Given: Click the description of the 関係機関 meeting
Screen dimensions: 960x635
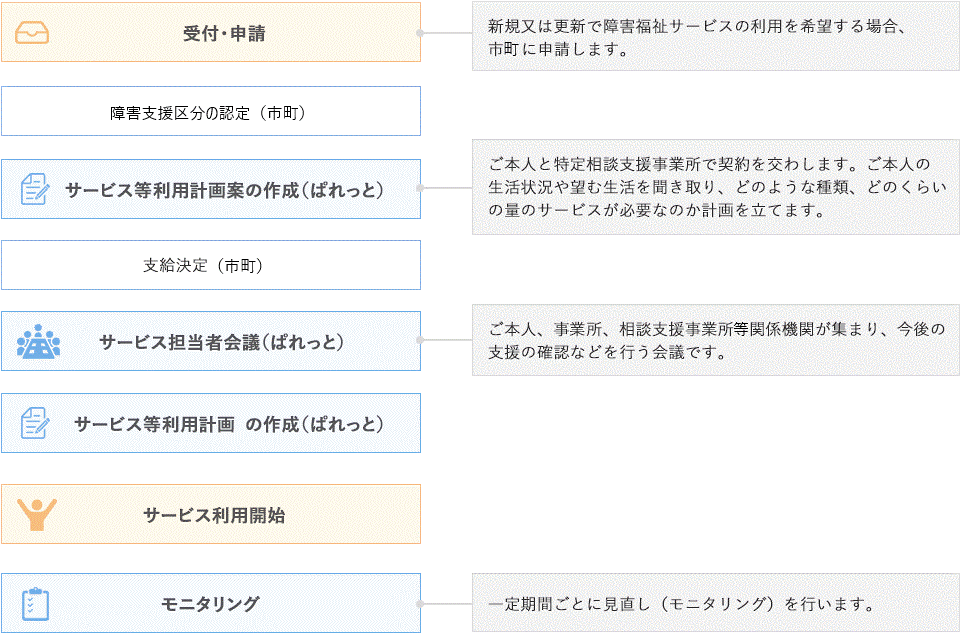Looking at the screenshot, I should (x=716, y=340).
